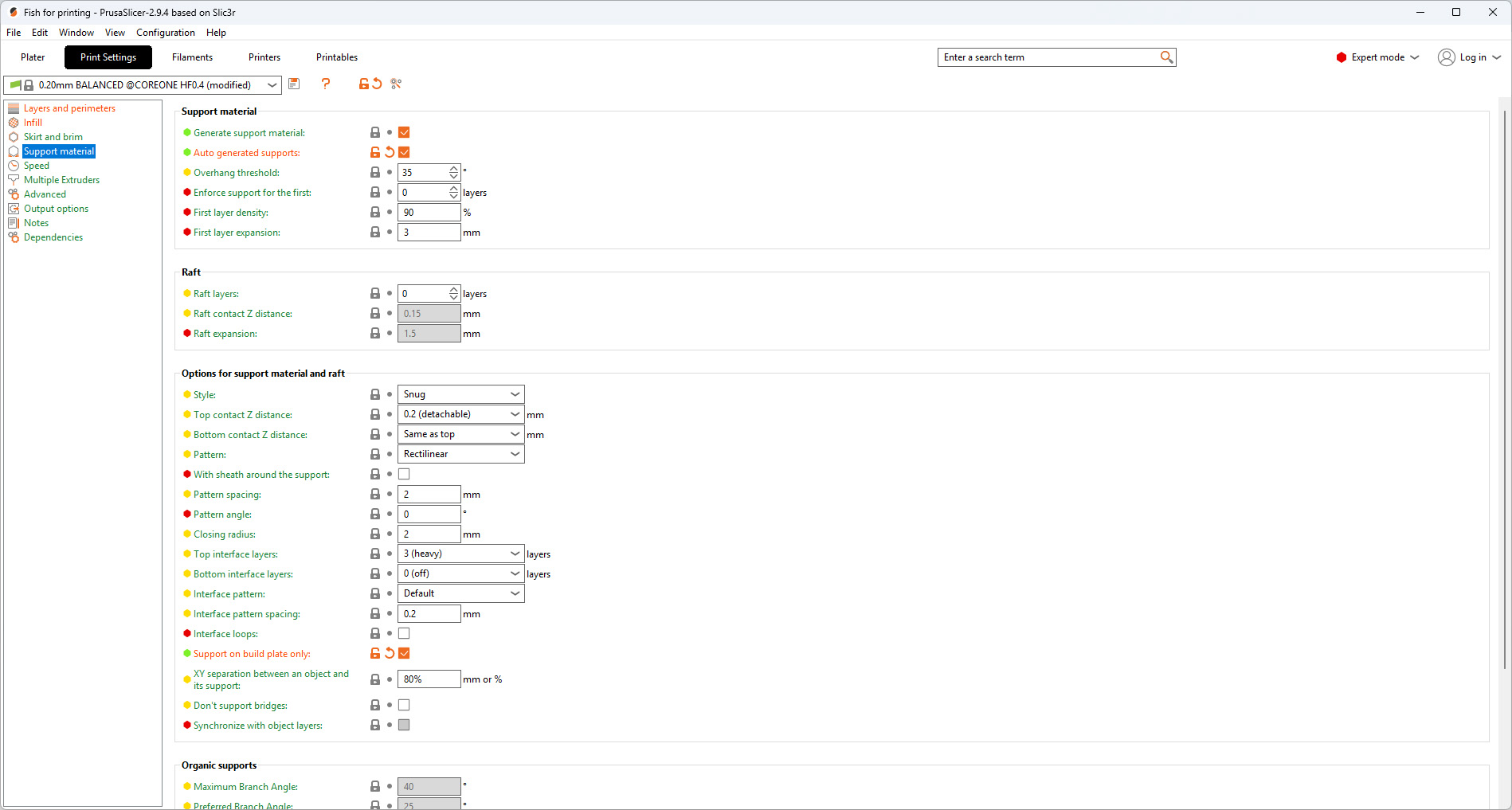Click the compare presets icon
The height and width of the screenshot is (810, 1512).
[396, 84]
